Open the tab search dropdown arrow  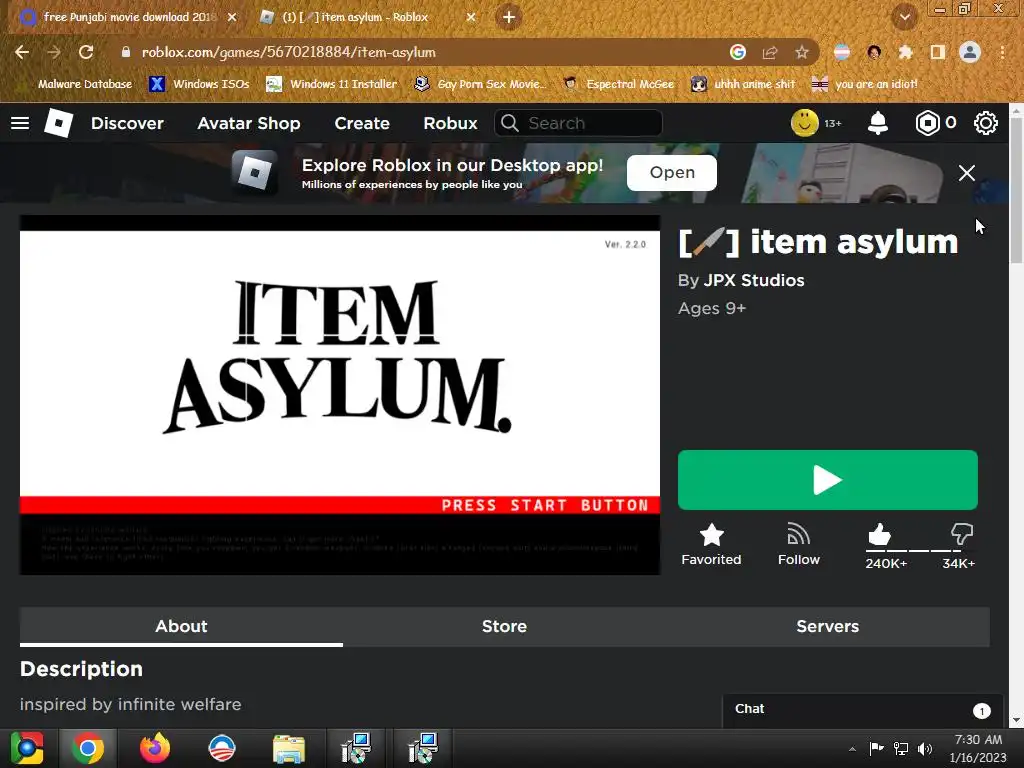pos(904,17)
